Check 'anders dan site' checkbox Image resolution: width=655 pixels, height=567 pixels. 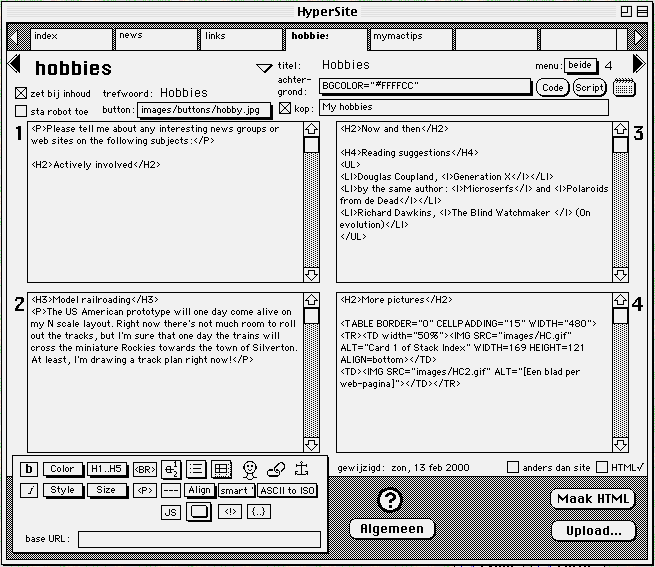pyautogui.click(x=513, y=467)
